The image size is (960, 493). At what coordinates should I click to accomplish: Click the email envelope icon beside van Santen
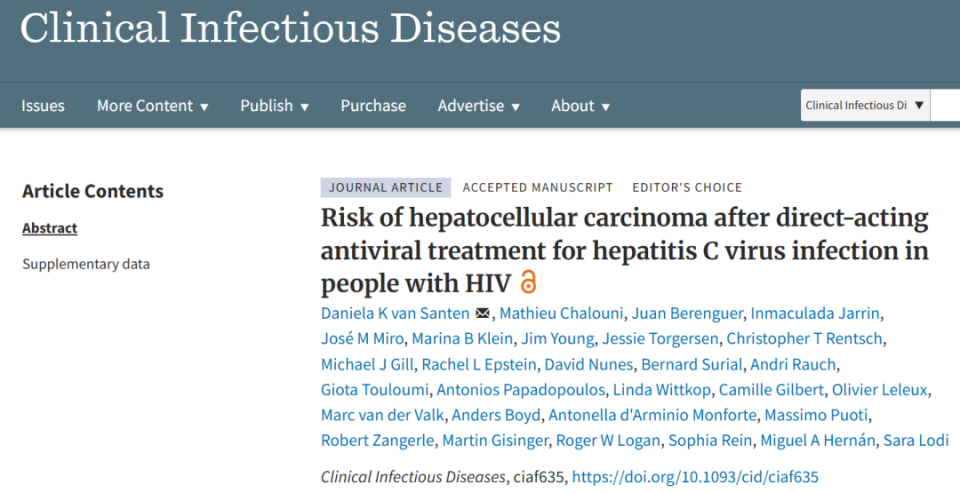[x=483, y=314]
